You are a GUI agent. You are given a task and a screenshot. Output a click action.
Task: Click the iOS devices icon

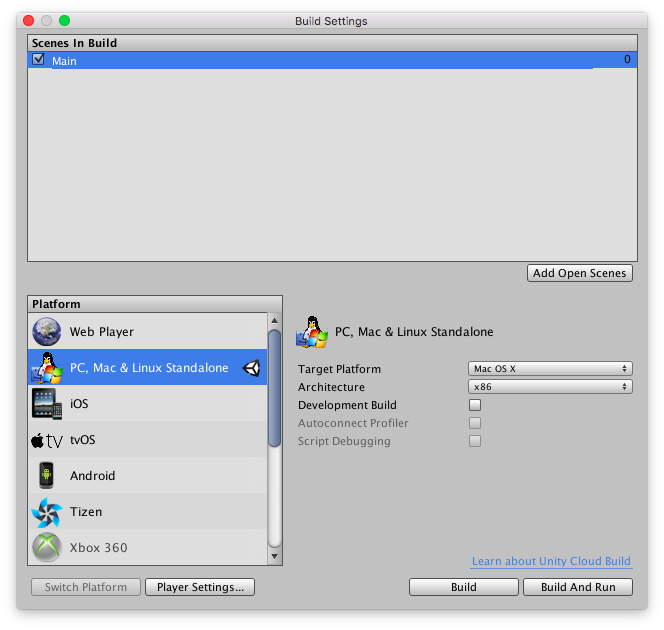[47, 404]
